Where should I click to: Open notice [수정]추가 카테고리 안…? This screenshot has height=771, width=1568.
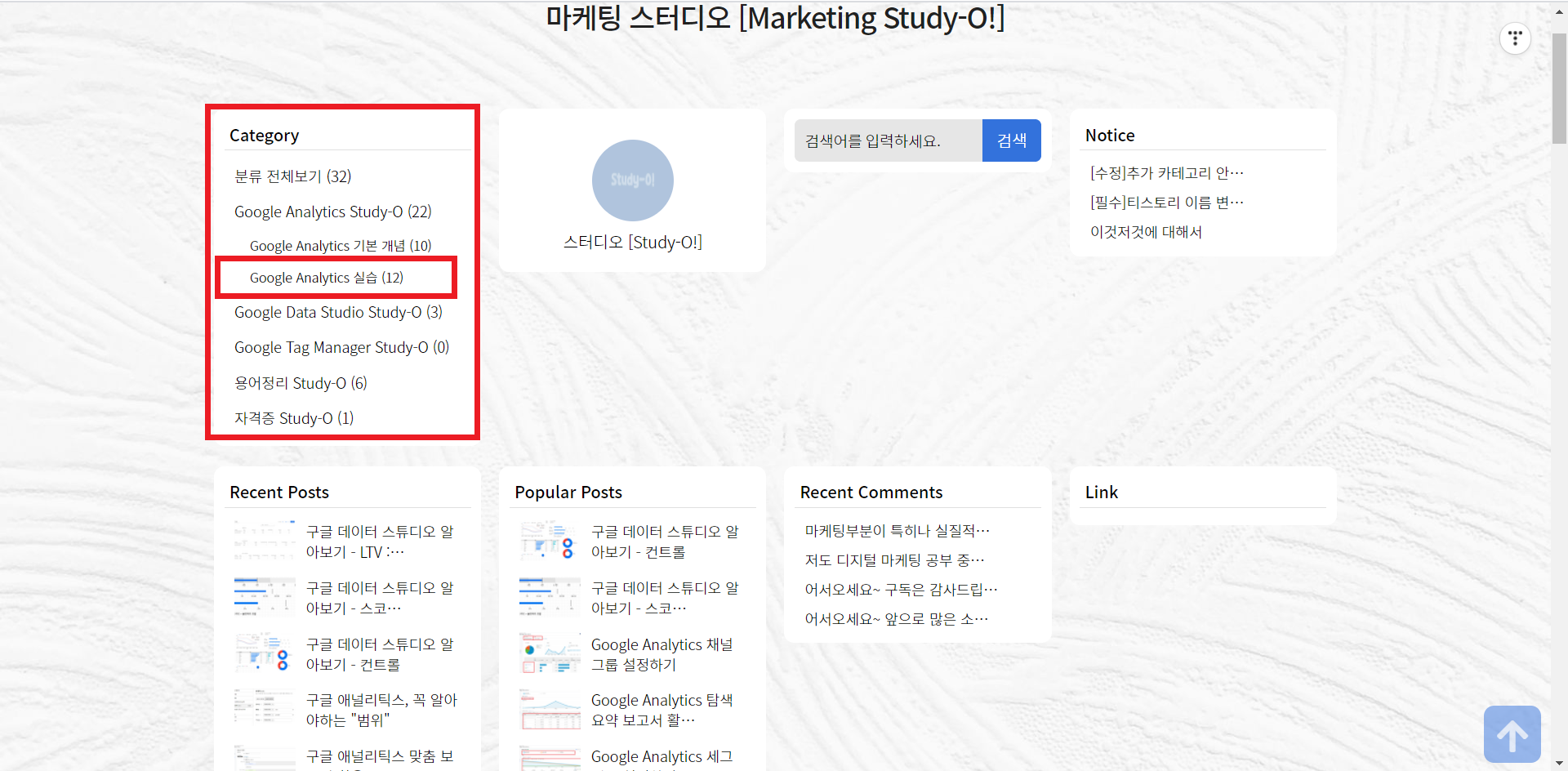tap(1166, 173)
